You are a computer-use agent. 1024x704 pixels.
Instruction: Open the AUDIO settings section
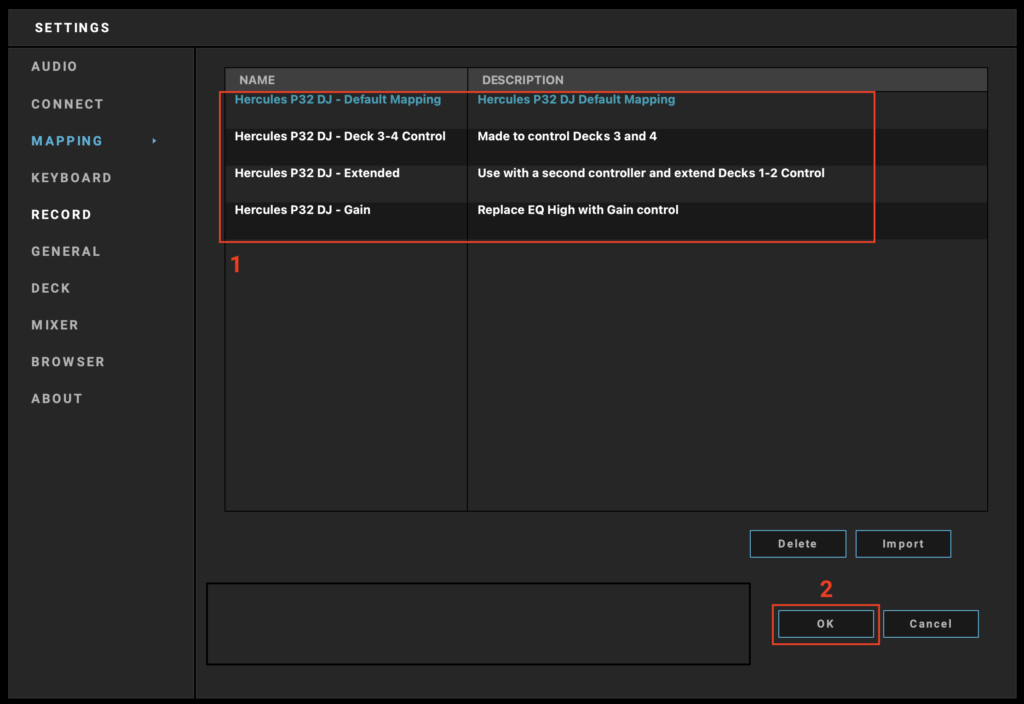[x=54, y=67]
